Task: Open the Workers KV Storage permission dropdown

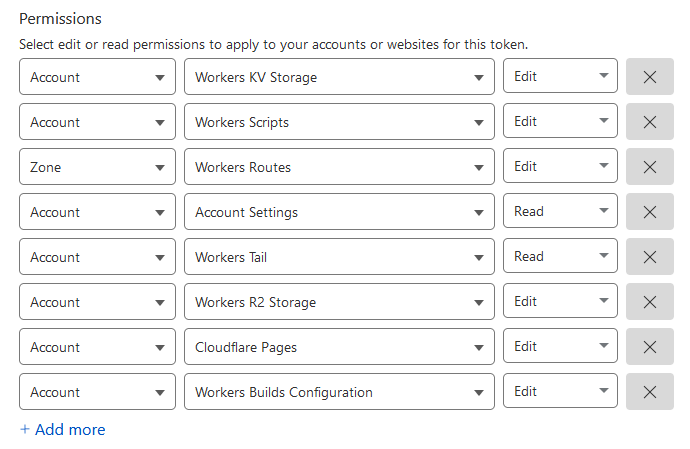Action: click(339, 77)
